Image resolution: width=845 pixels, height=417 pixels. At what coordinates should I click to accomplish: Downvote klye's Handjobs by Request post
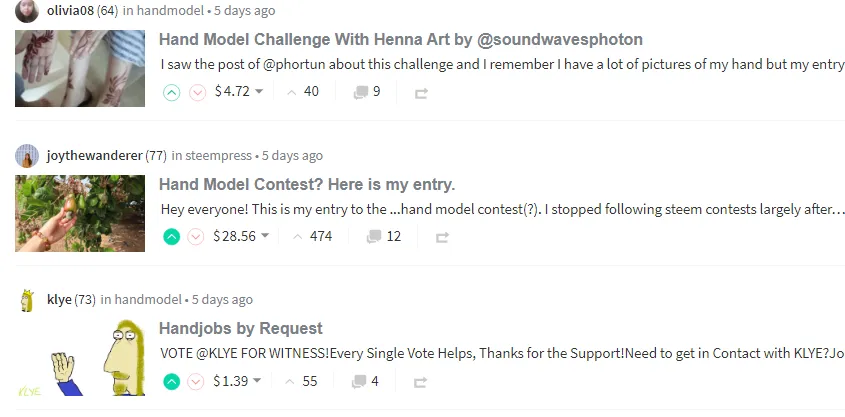(196, 382)
